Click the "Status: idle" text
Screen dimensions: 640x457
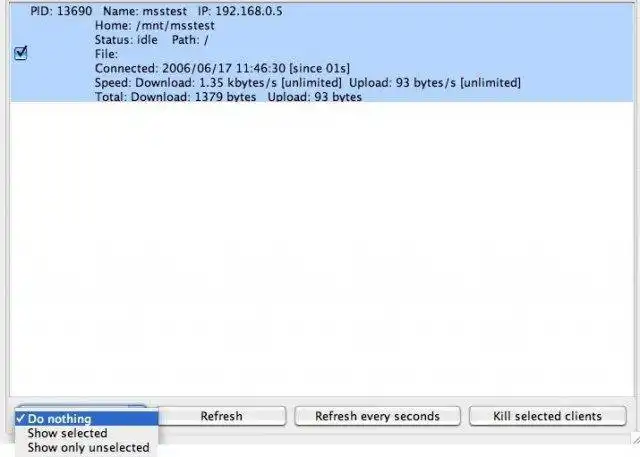coord(126,40)
